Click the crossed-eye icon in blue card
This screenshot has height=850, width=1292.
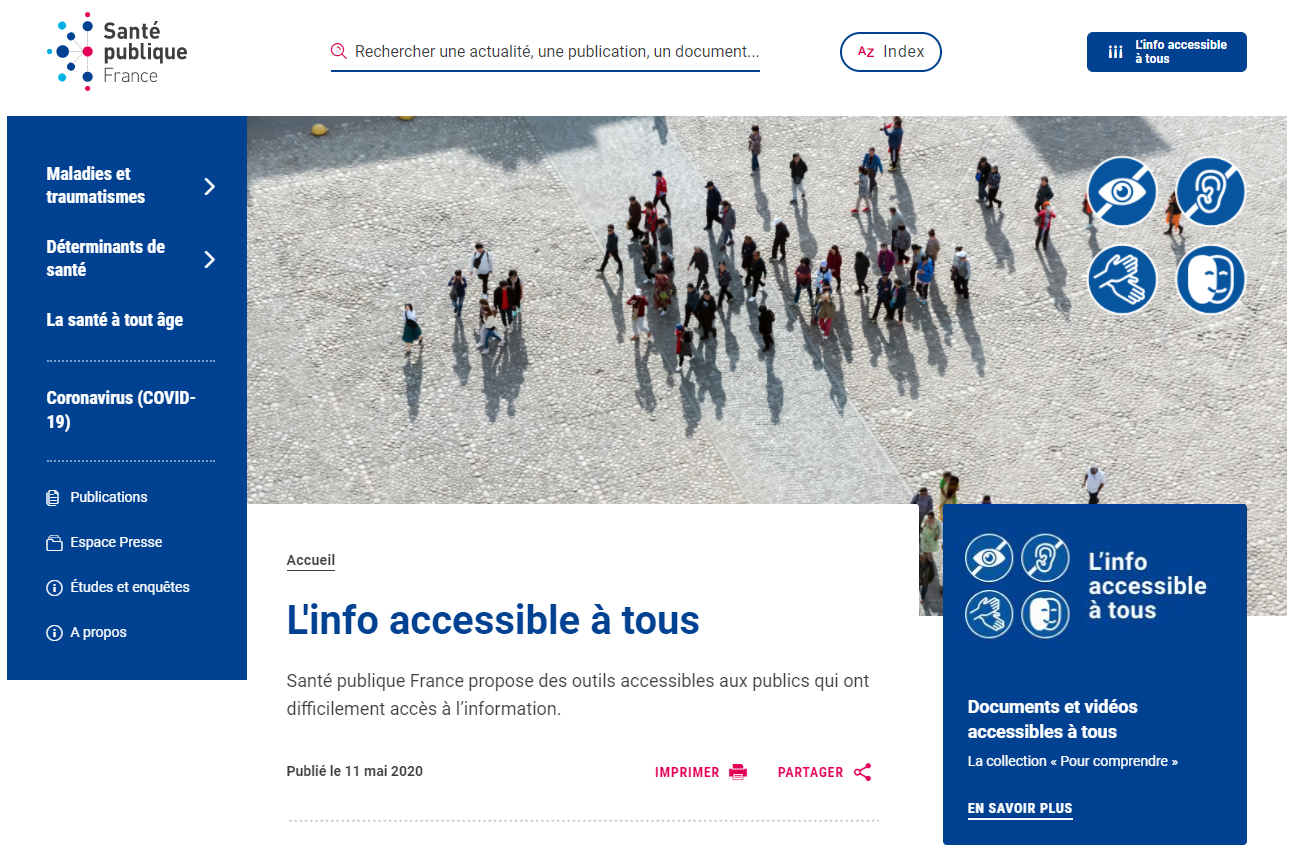point(989,557)
